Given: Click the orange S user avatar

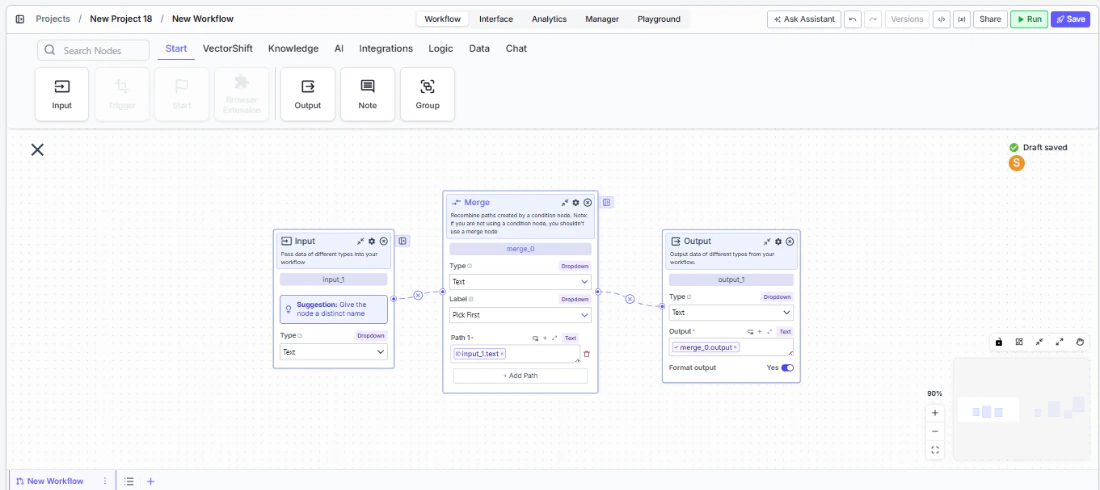Looking at the screenshot, I should (x=1017, y=164).
